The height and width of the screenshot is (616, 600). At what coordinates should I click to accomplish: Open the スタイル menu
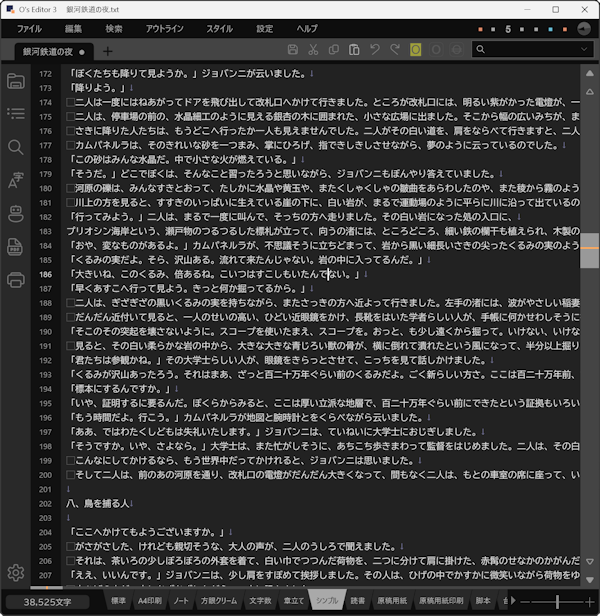point(219,29)
